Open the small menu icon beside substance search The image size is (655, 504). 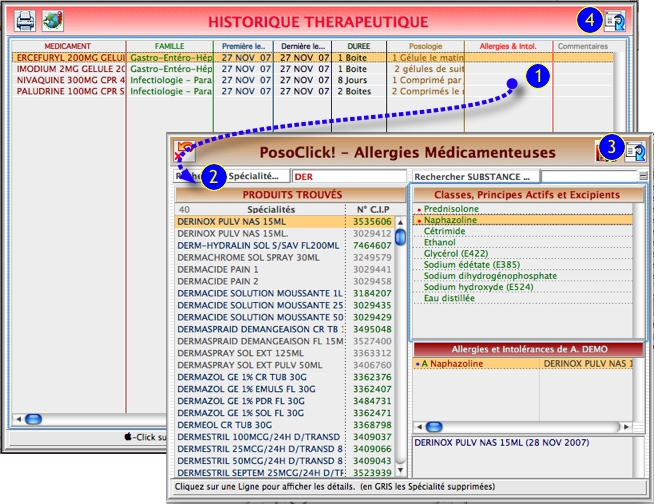tap(643, 176)
